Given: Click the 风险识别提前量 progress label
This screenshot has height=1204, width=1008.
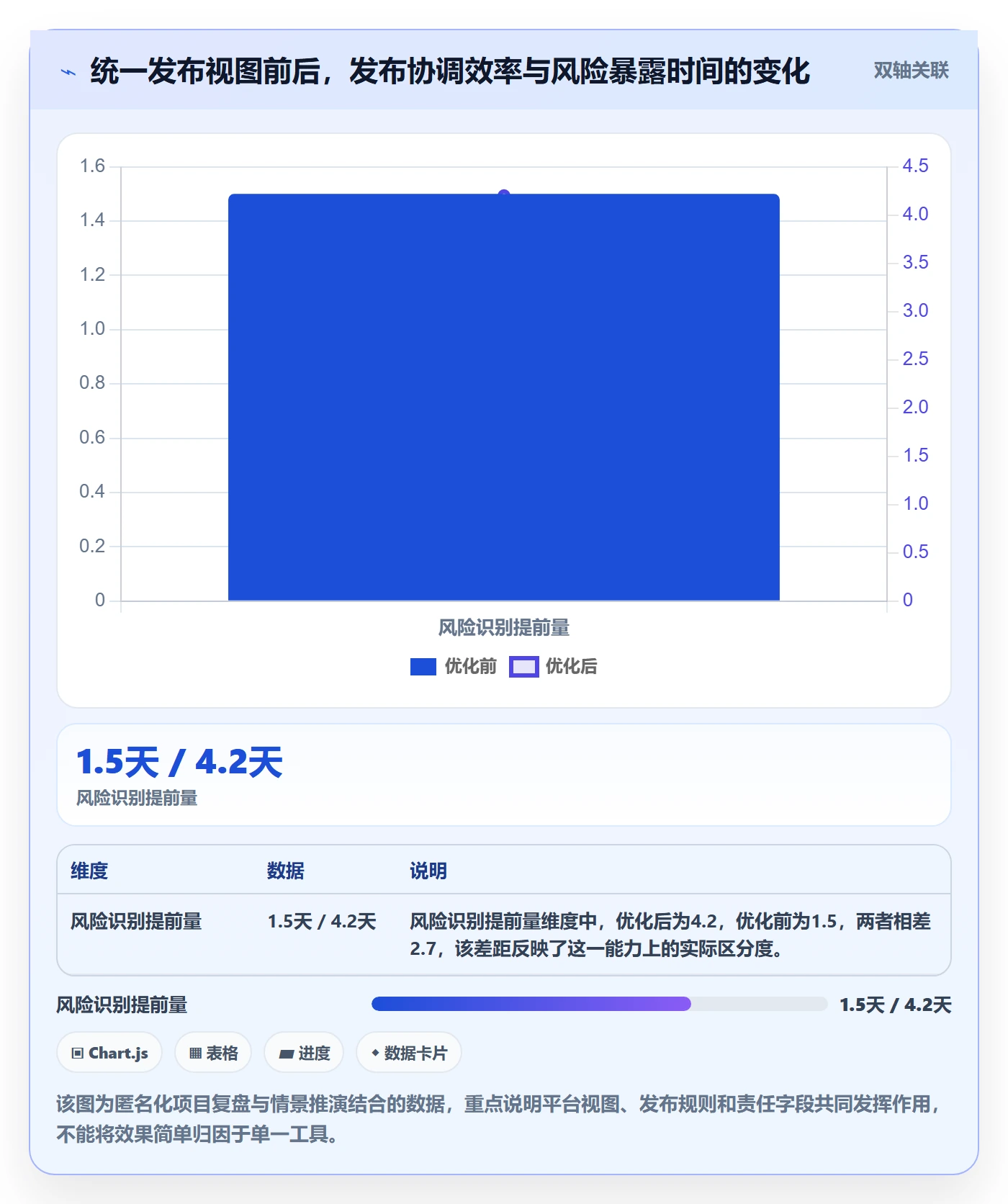Looking at the screenshot, I should (x=122, y=1005).
